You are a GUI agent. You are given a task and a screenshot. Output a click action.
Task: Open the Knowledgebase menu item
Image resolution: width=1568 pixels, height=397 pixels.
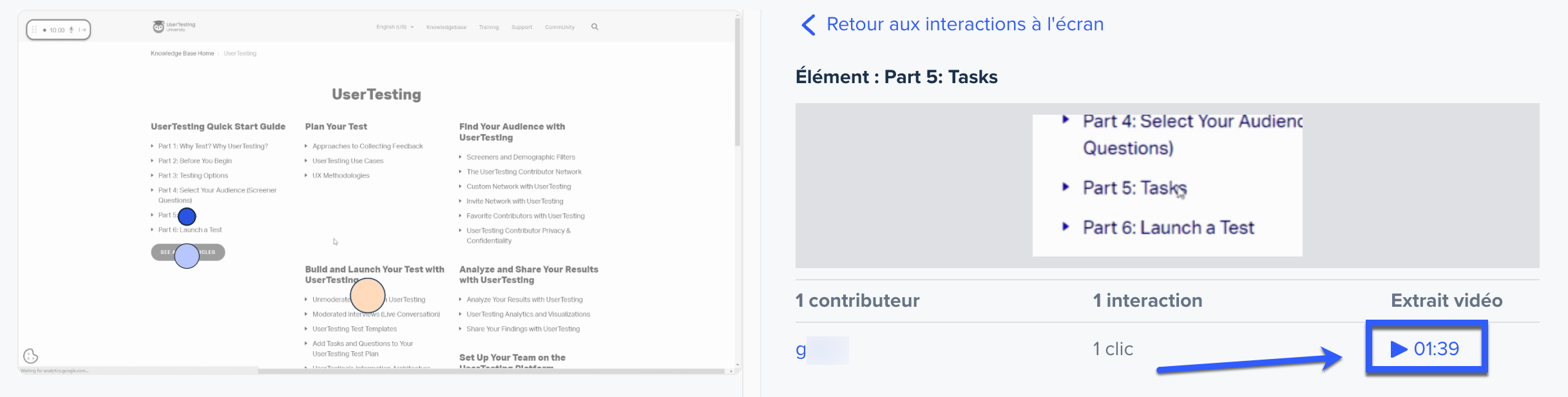coord(446,27)
